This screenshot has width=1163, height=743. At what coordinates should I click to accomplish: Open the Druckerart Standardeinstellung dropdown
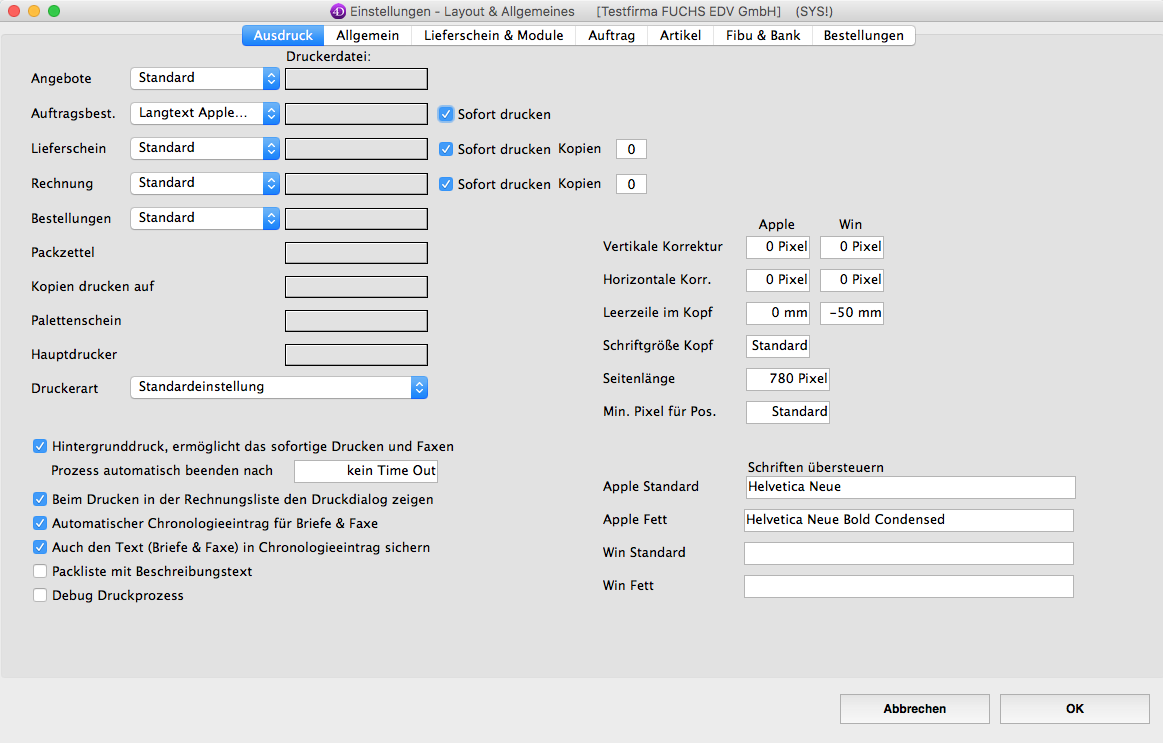coord(279,387)
